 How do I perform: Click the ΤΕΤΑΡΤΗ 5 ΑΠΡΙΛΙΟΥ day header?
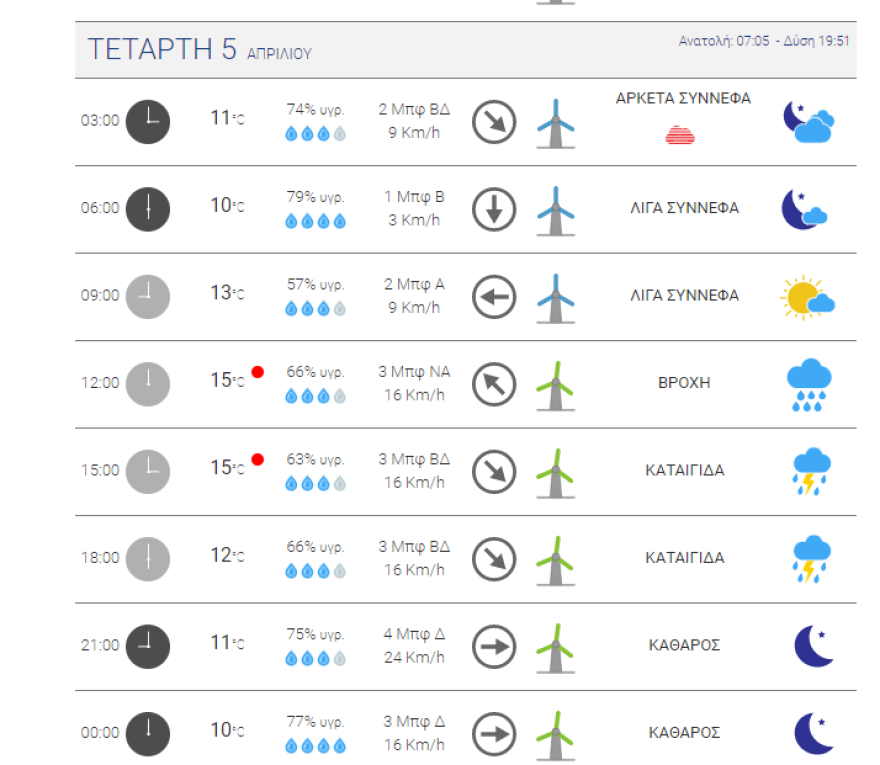coord(199,50)
